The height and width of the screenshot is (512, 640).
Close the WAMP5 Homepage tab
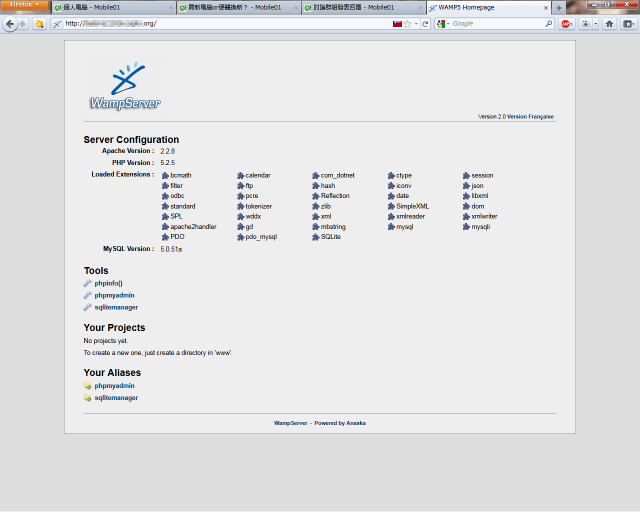pyautogui.click(x=546, y=8)
